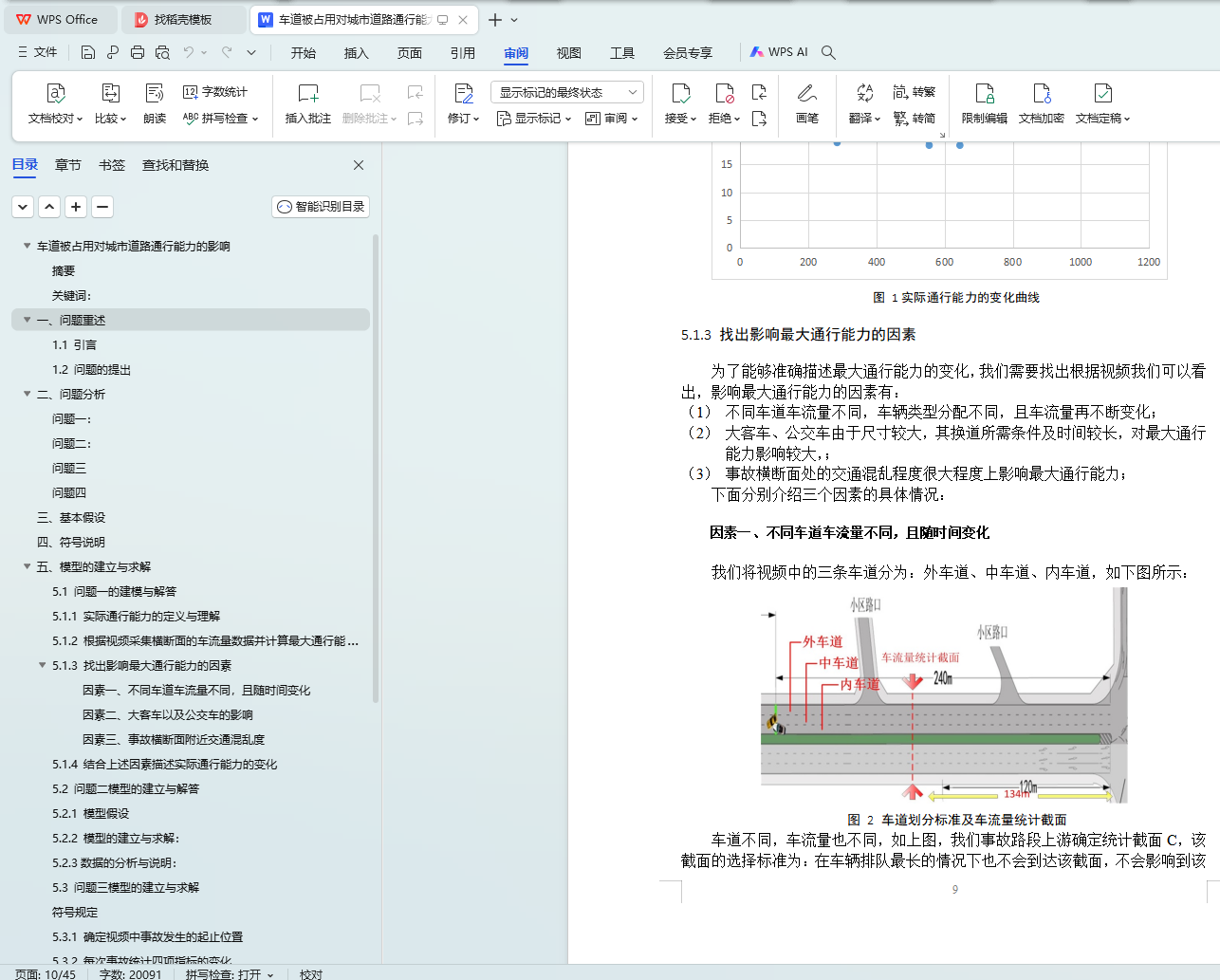This screenshot has width=1220, height=980.
Task: Open the 查找和替换 navigation tab
Action: point(176,165)
